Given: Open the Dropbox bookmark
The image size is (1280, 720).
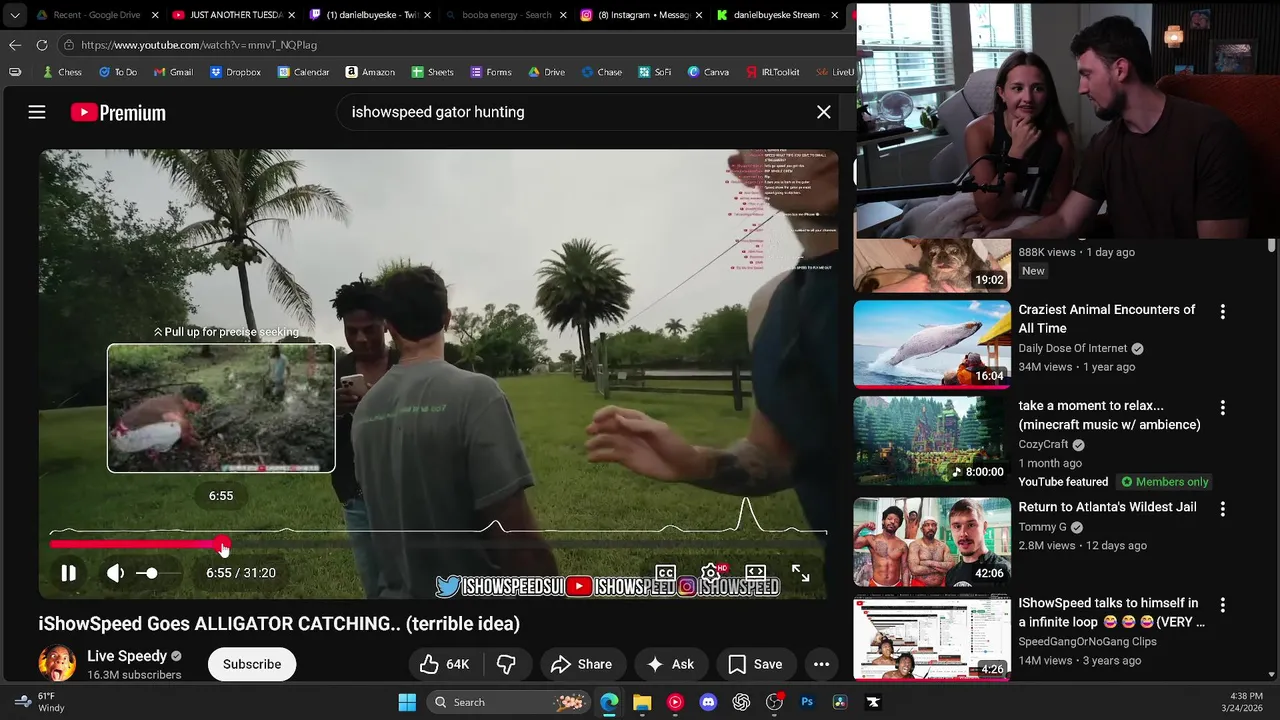Looking at the screenshot, I should tap(235, 72).
